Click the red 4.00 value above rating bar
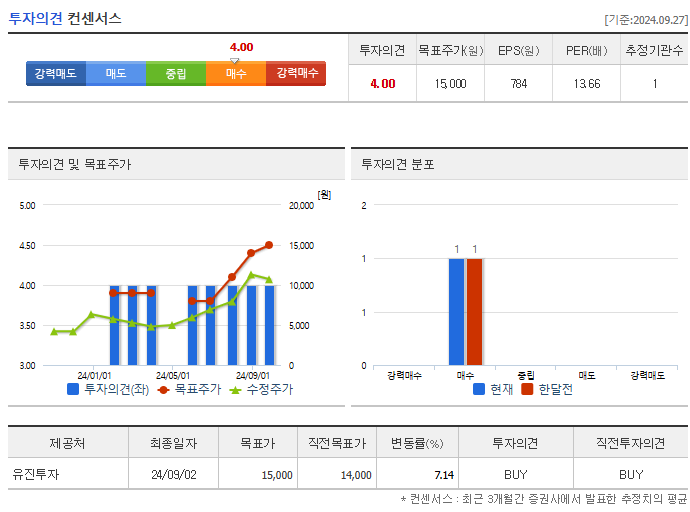Viewport: 690px width, 512px height. pyautogui.click(x=241, y=47)
